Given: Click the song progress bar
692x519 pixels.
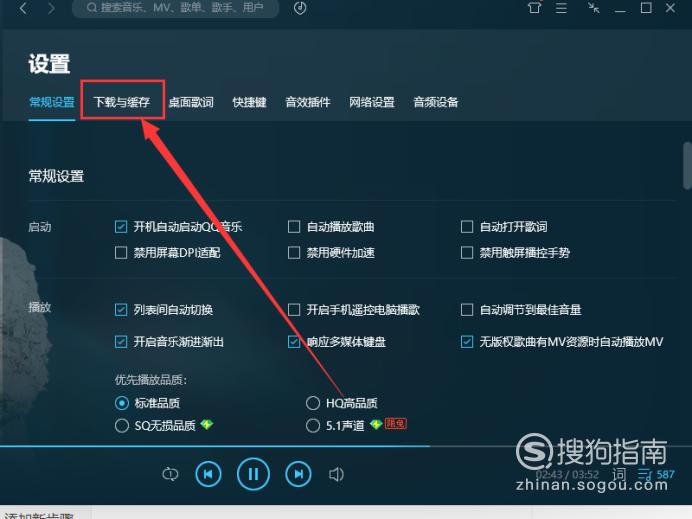Looking at the screenshot, I should (x=346, y=446).
